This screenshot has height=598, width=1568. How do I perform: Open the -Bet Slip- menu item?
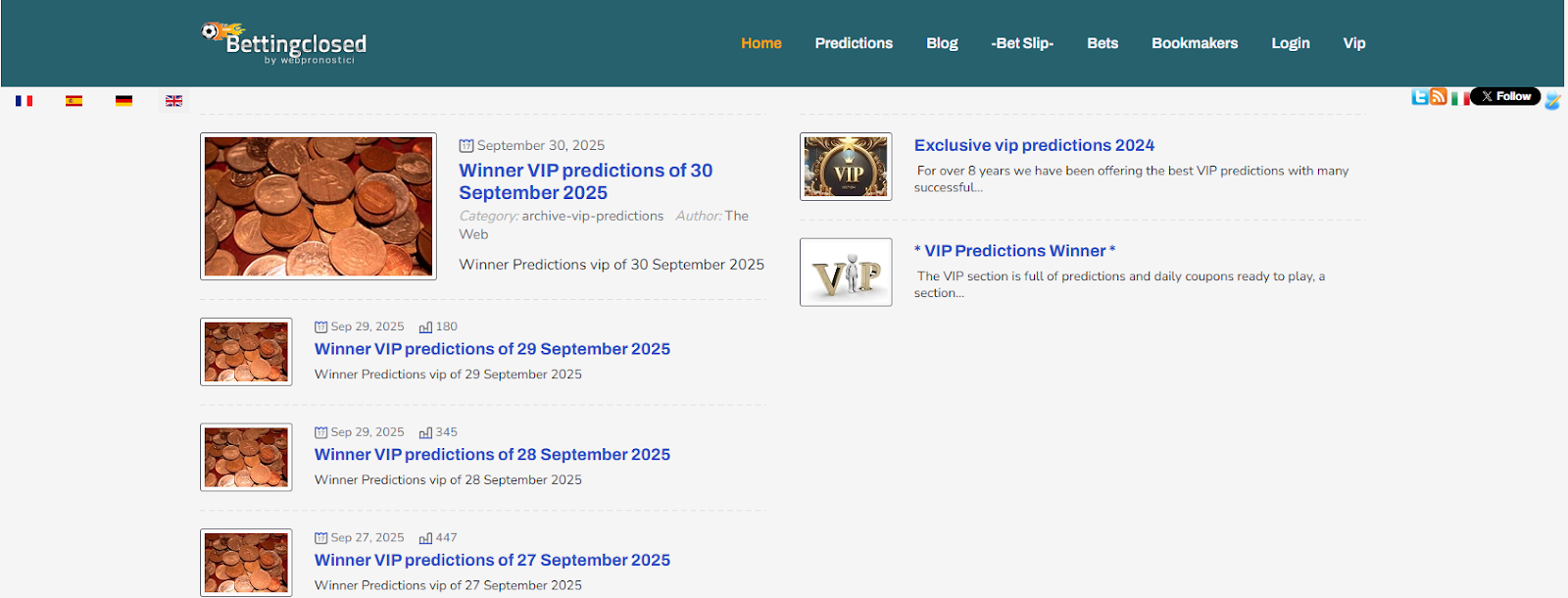1022,43
